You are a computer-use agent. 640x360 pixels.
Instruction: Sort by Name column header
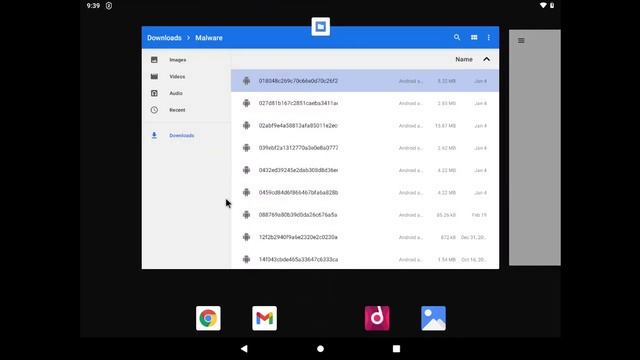pyautogui.click(x=464, y=59)
